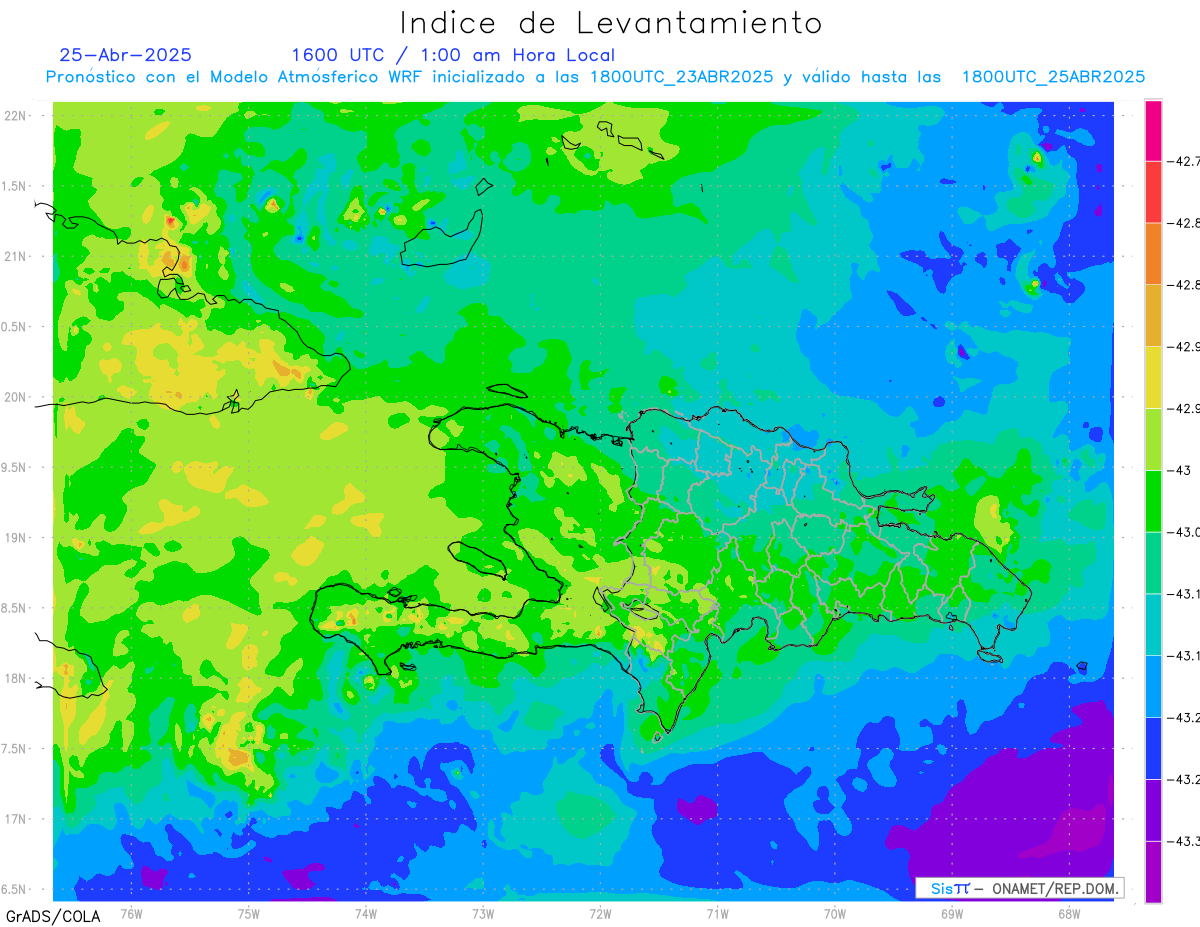
Task: Click the 'Pronóstico con el Modelo Atmosferico WRF' line
Action: [x=595, y=77]
